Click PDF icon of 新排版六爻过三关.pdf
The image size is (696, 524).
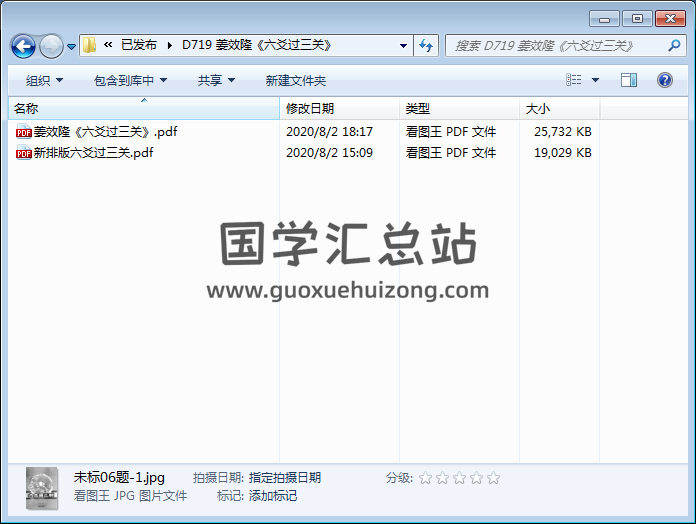(x=24, y=153)
